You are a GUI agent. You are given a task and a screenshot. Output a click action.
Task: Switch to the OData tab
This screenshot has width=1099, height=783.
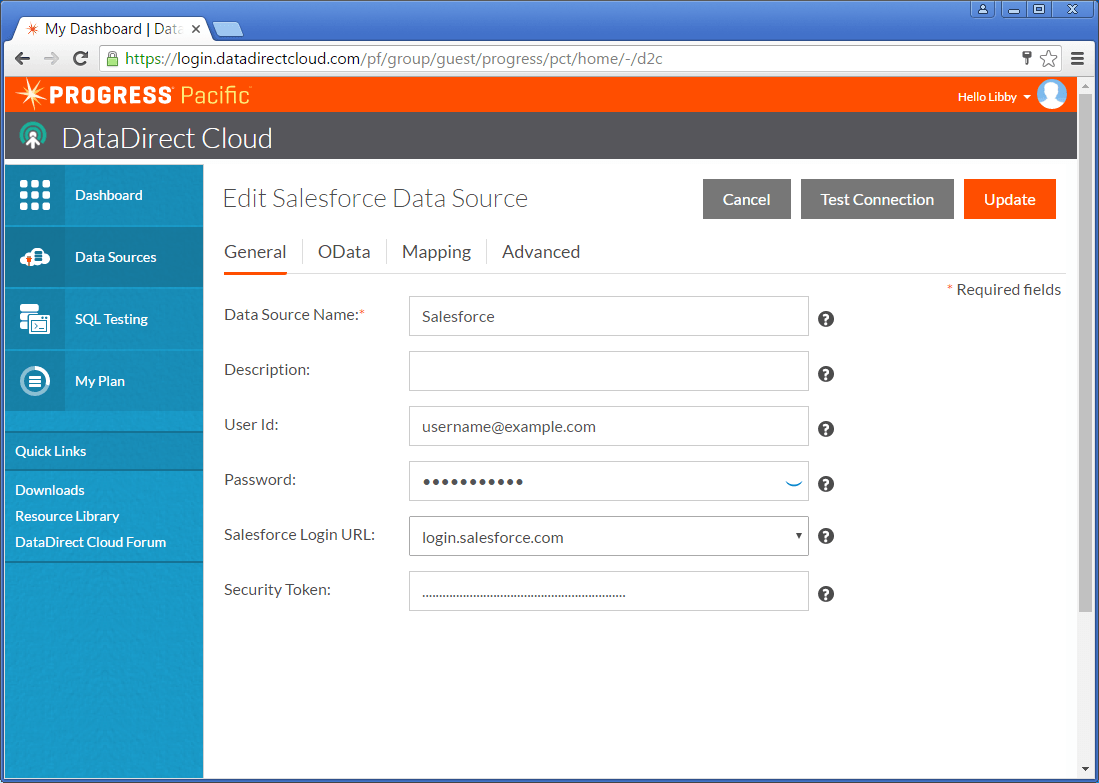coord(344,252)
